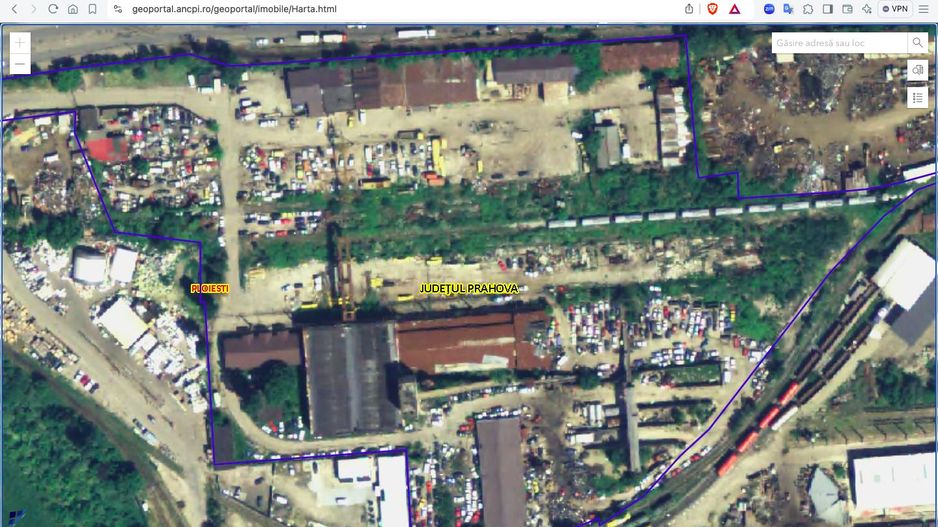Image resolution: width=938 pixels, height=527 pixels.
Task: Go forward with the browser forward arrow
Action: coord(34,9)
